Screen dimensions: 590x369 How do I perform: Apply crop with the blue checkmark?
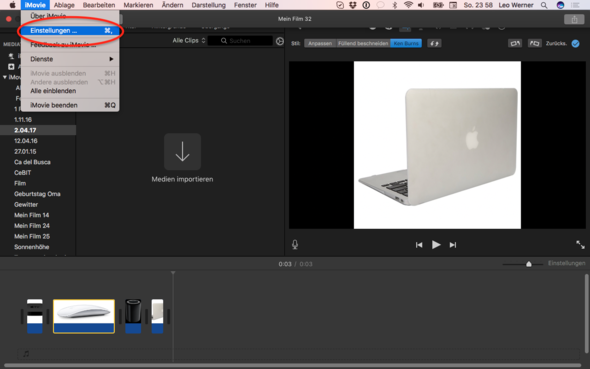575,44
